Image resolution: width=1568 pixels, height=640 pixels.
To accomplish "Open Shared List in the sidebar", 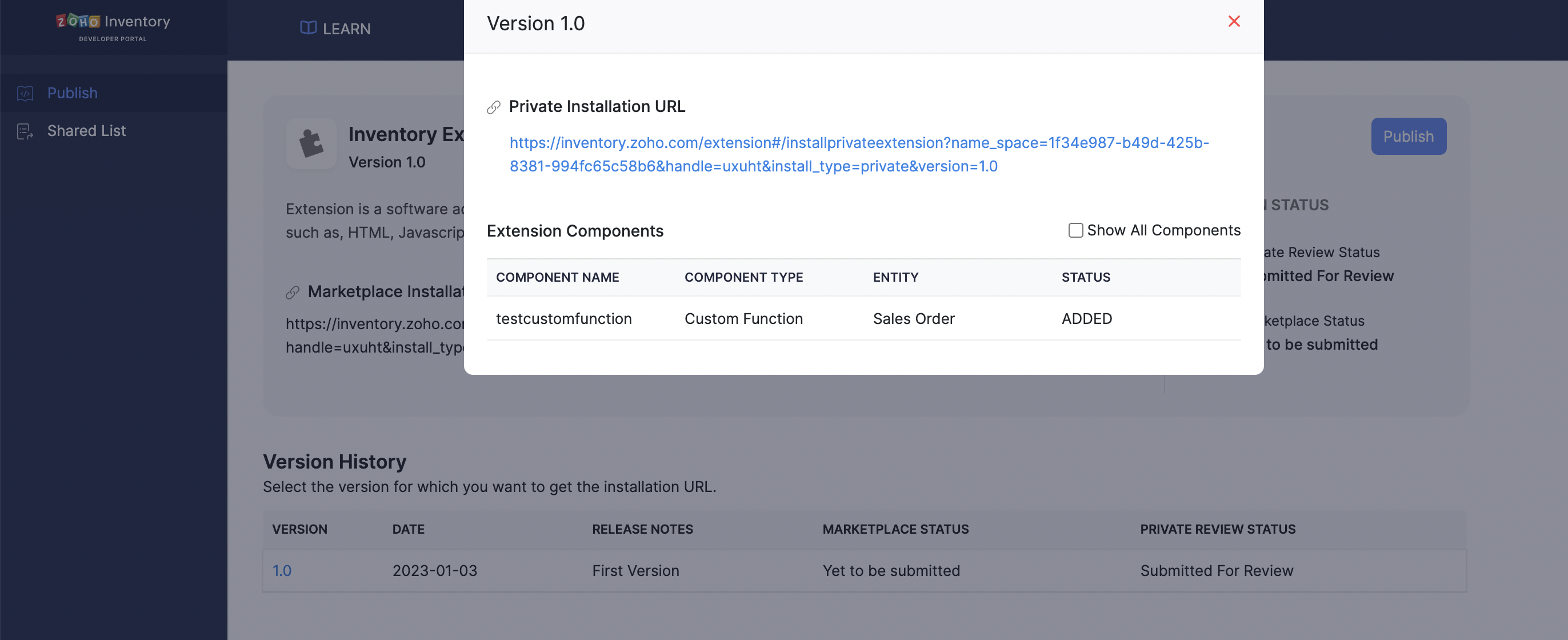I will coord(86,131).
